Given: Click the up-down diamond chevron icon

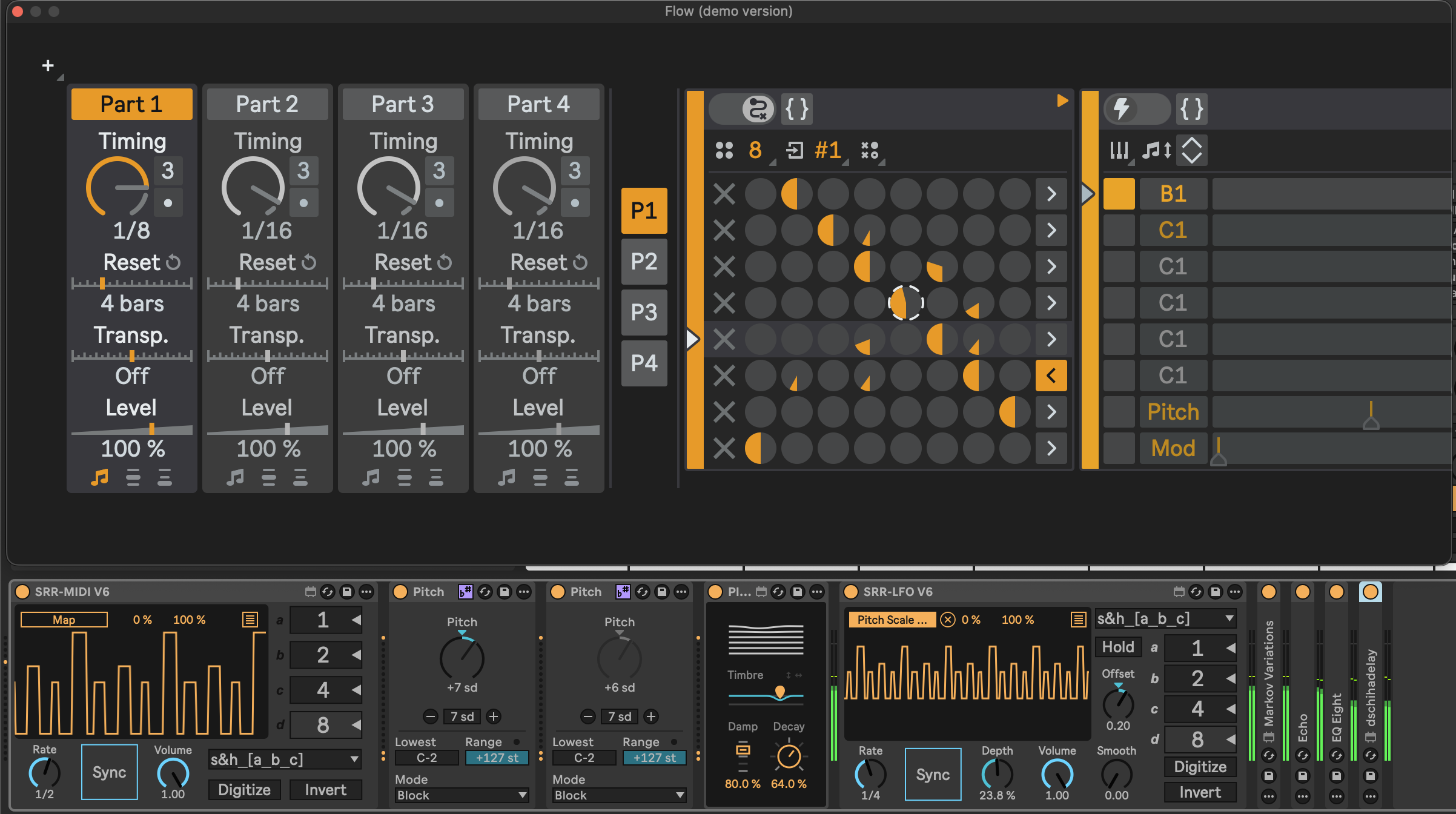Looking at the screenshot, I should click(1192, 150).
